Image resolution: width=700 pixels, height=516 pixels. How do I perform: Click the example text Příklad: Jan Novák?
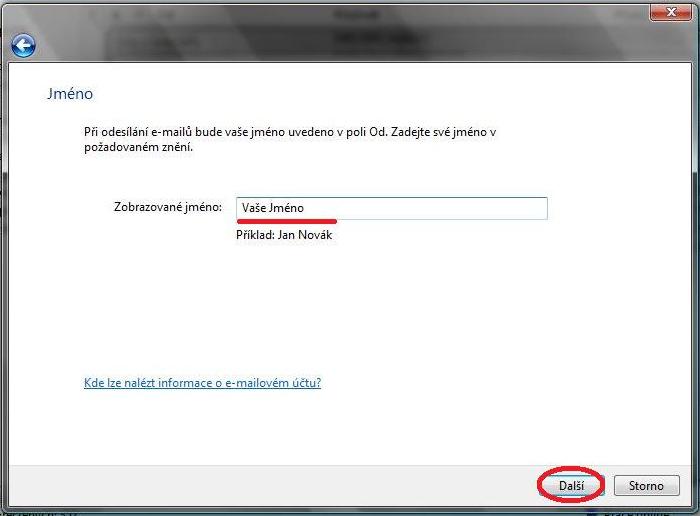tap(283, 235)
